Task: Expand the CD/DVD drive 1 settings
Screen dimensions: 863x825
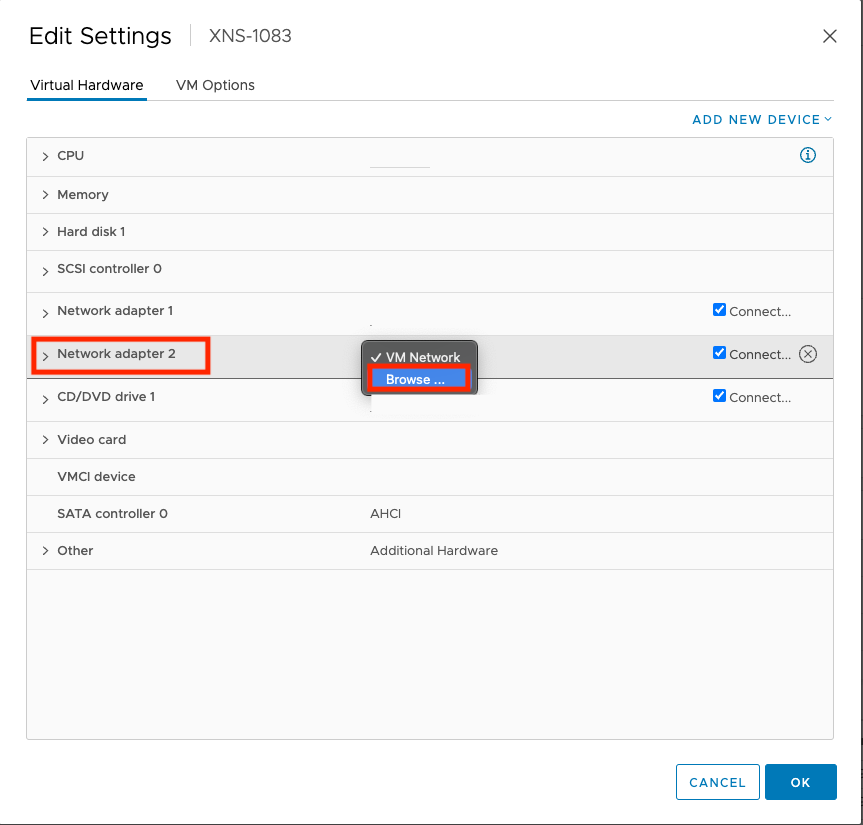Action: [x=45, y=396]
